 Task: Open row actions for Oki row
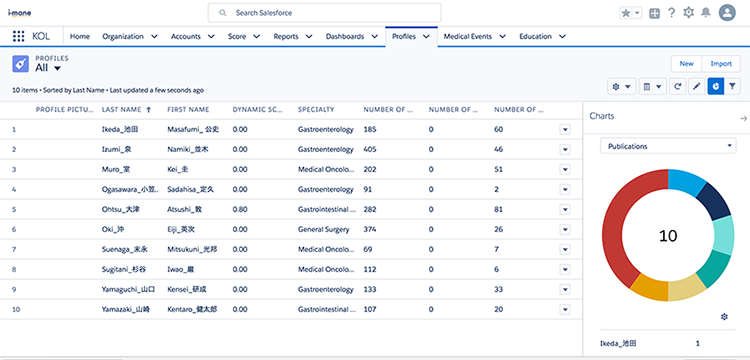pos(564,229)
